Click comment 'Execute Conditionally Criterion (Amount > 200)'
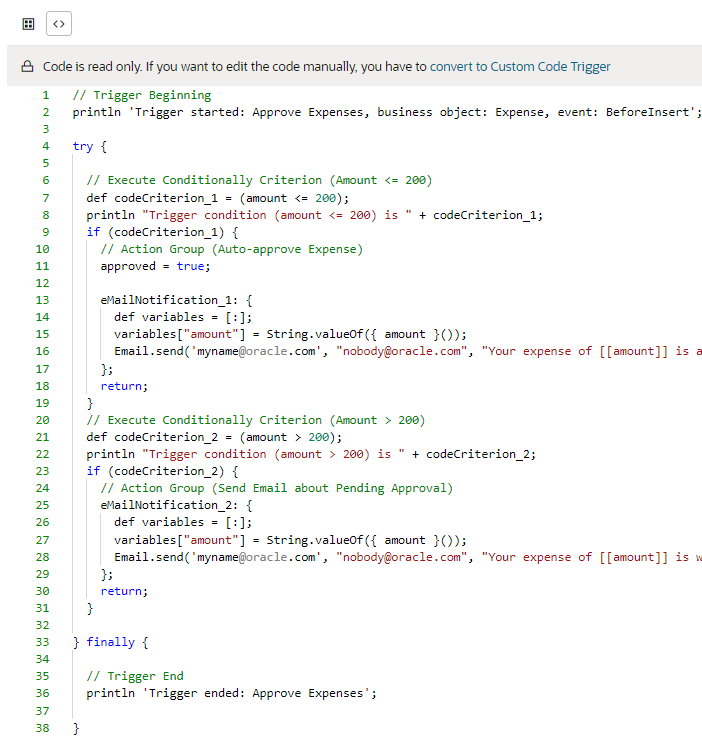This screenshot has width=702, height=739. click(256, 420)
